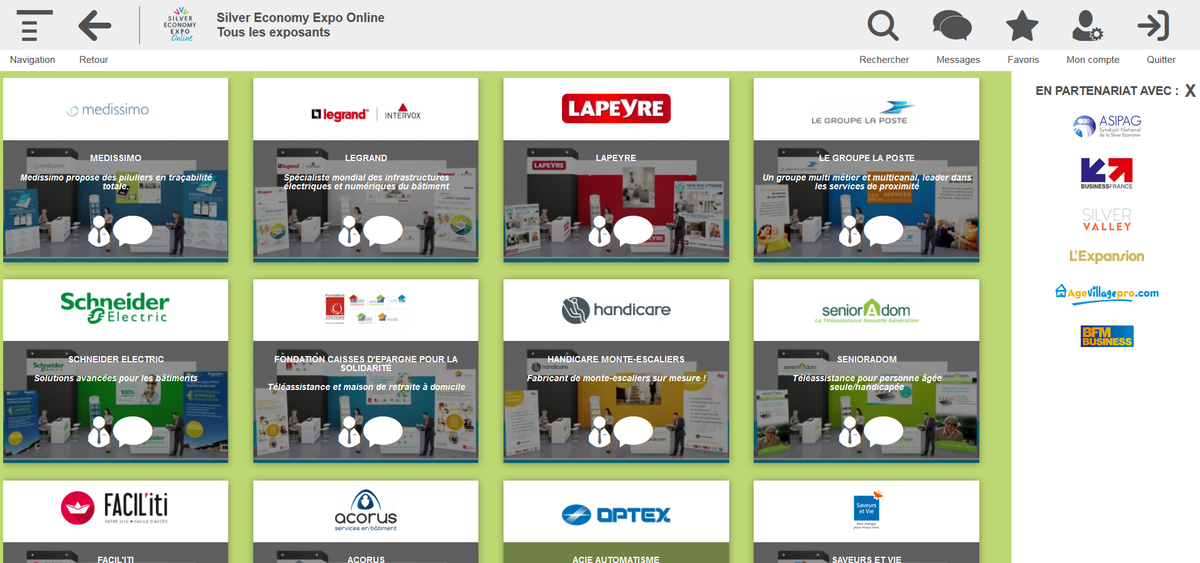Click 'Téléassistance pour personne âgée' description

coord(867,383)
